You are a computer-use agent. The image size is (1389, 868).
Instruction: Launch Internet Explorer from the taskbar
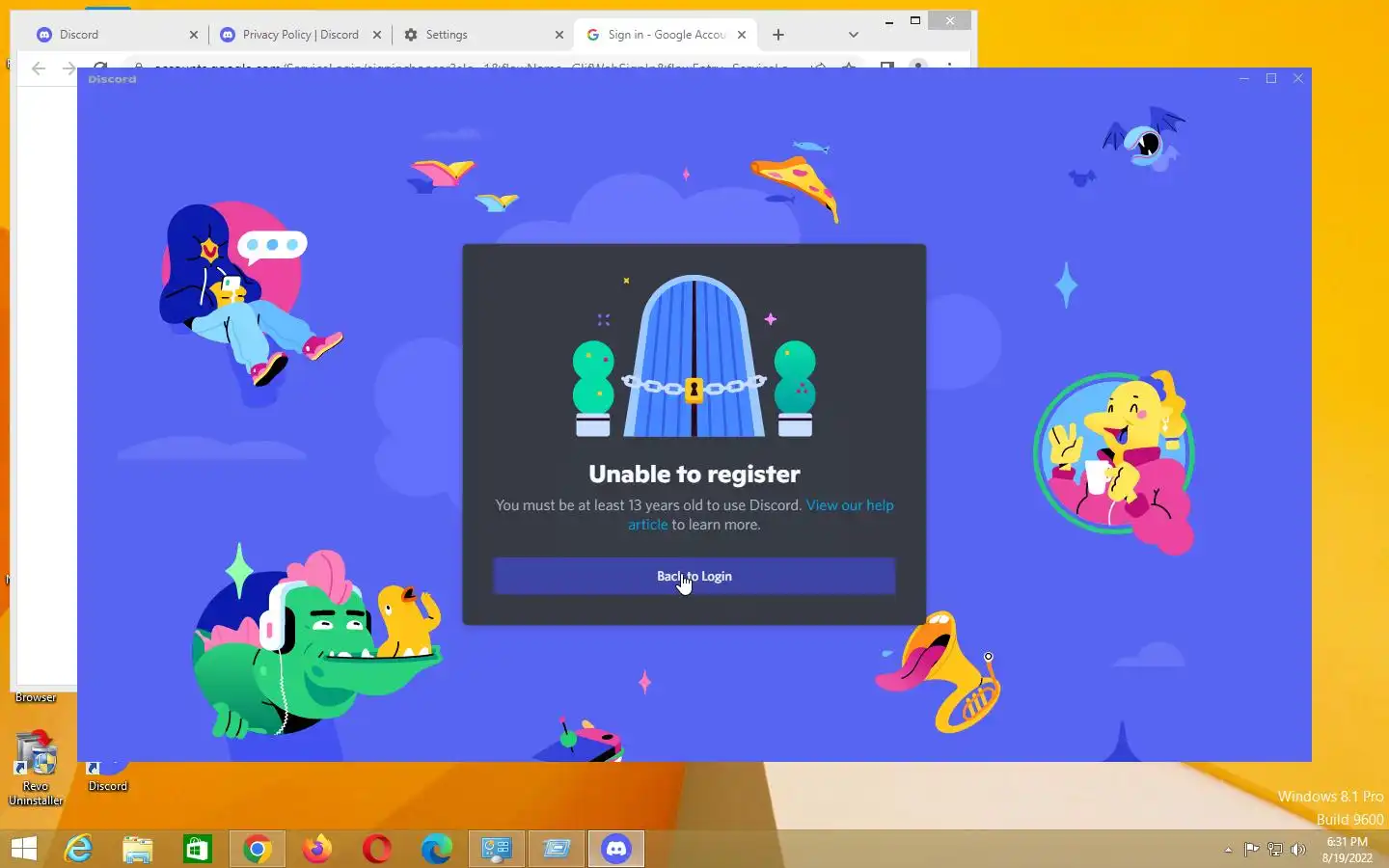click(x=78, y=849)
